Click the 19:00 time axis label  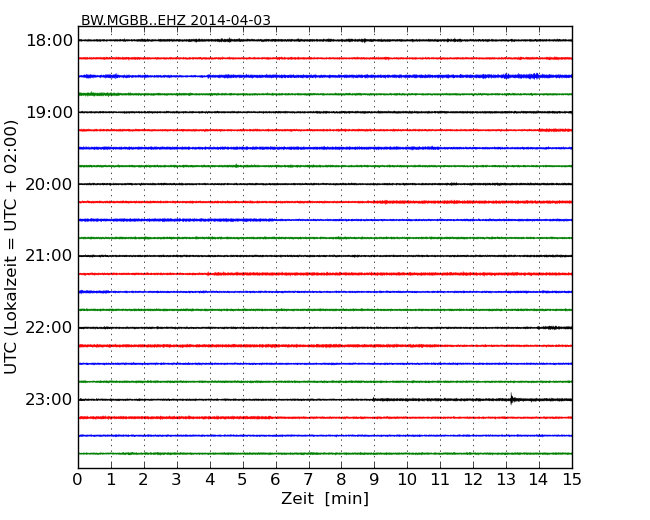49,112
